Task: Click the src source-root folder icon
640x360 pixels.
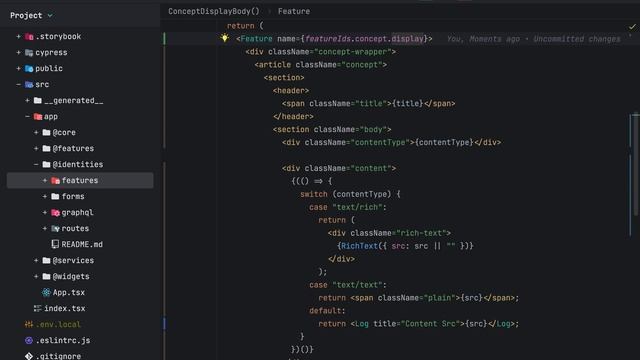Action: click(29, 84)
